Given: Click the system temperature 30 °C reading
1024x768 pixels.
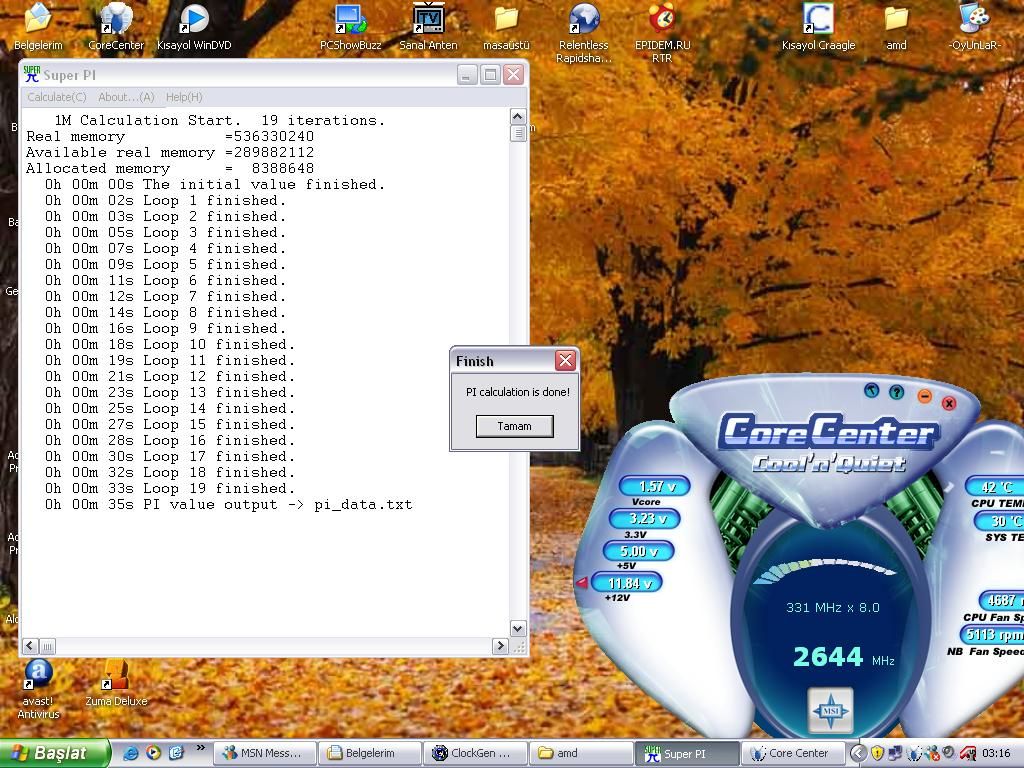Looking at the screenshot, I should point(999,520).
